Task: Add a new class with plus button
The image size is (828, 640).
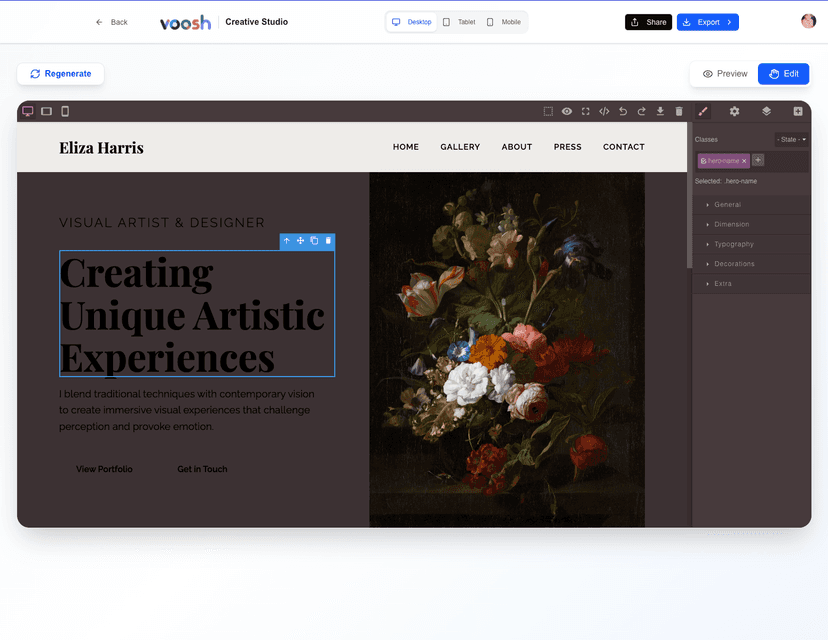Action: (758, 160)
